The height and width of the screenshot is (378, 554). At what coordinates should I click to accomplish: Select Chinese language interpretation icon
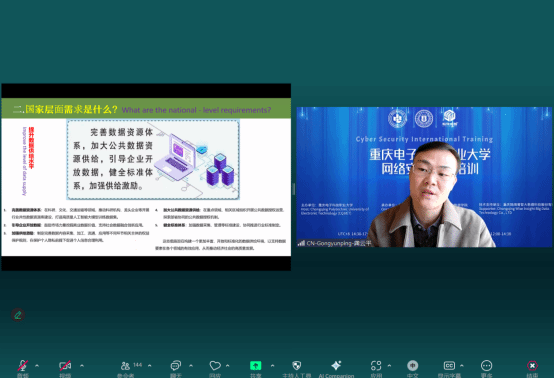tap(413, 368)
